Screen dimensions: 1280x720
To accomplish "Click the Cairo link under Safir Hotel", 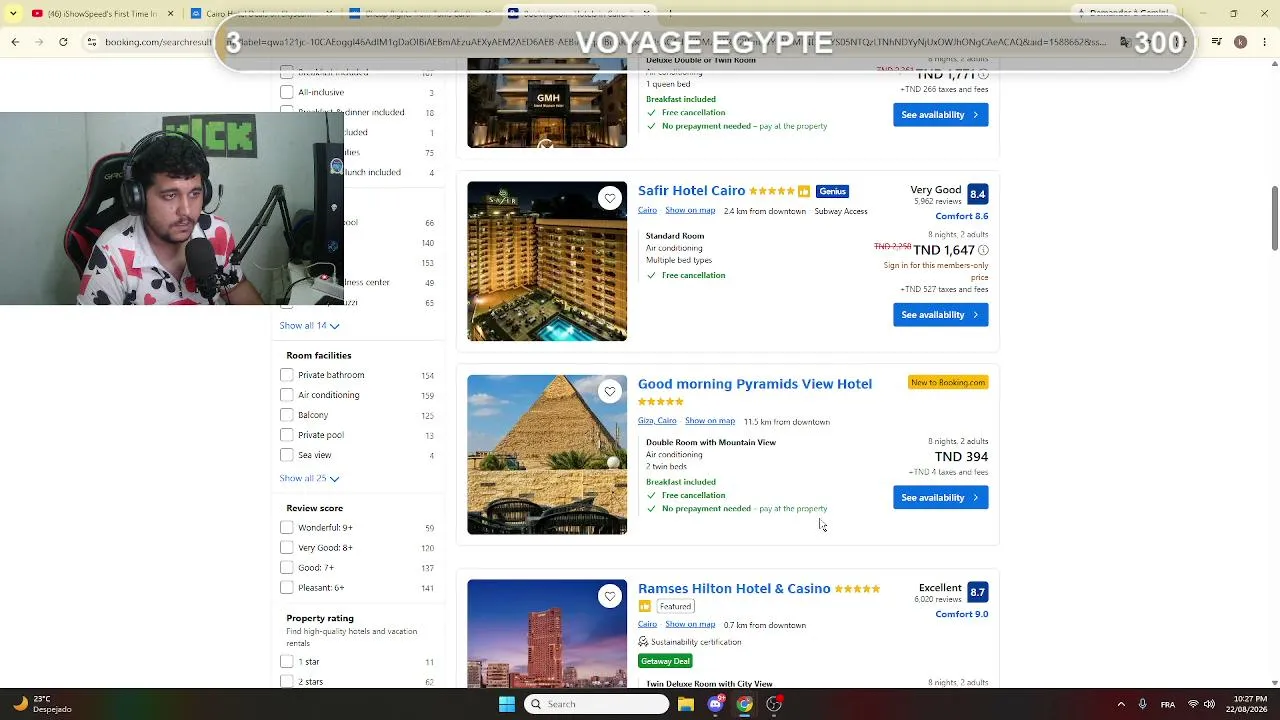I will click(647, 211).
